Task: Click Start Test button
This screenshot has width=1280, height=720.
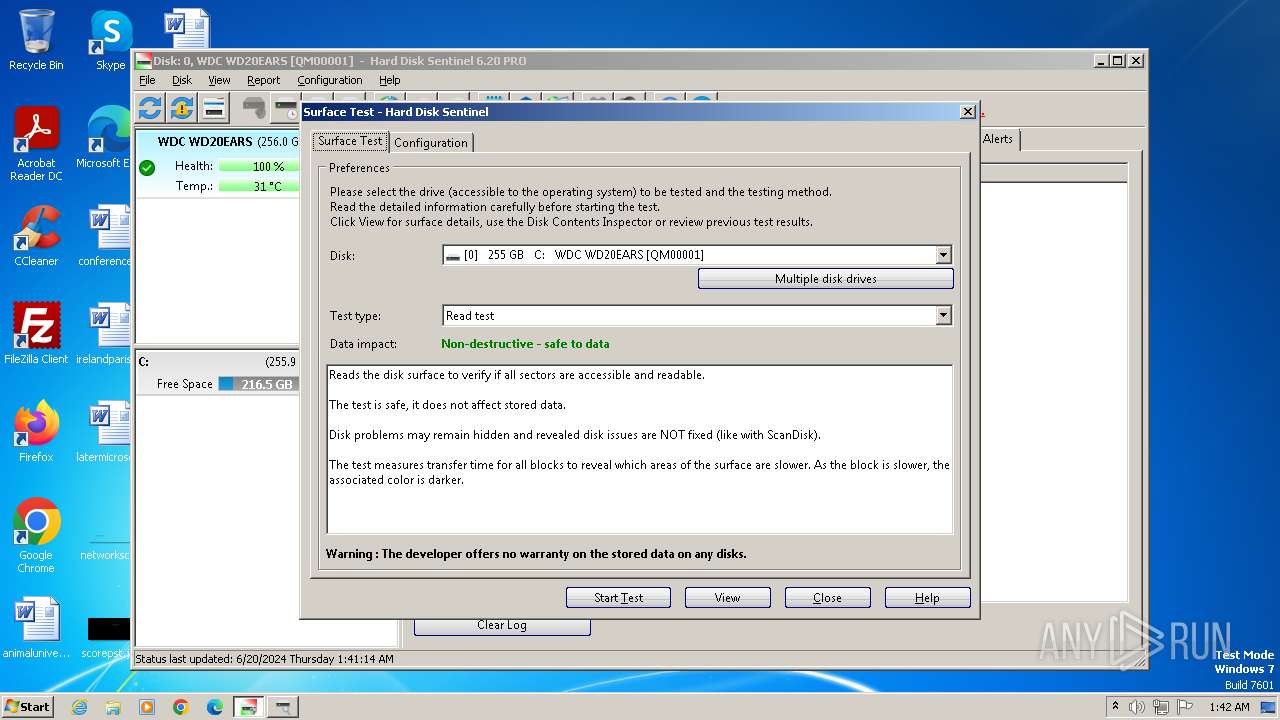Action: pos(618,598)
